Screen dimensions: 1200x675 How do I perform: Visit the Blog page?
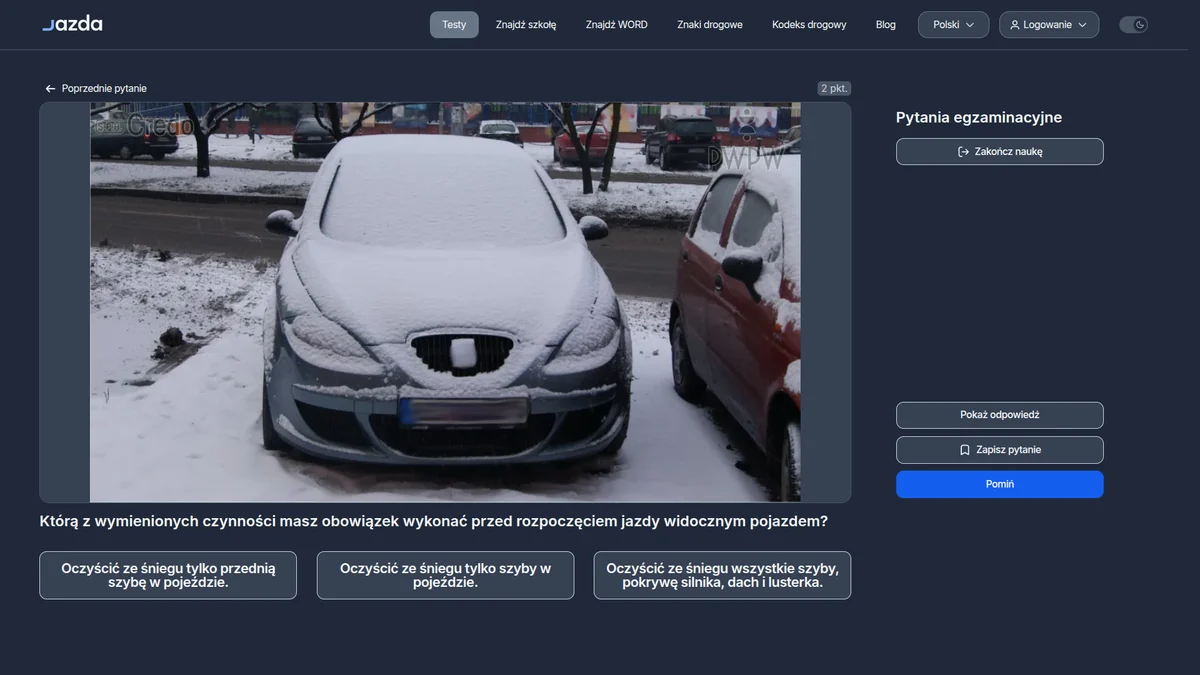(x=886, y=25)
